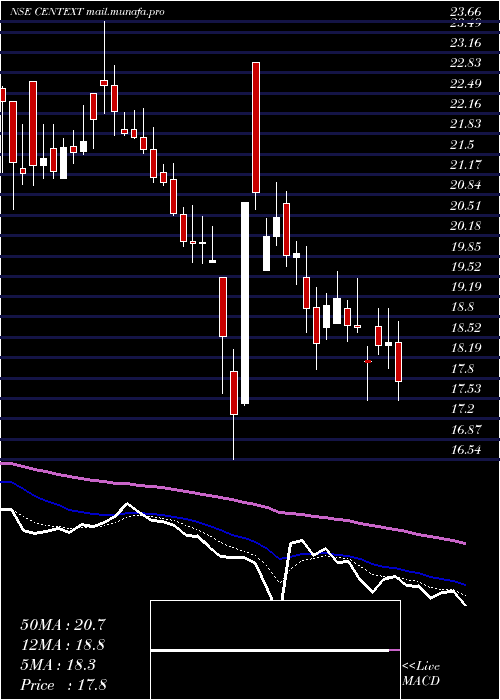
Task: Click the 21.83 price axis label
Action: tap(466, 124)
